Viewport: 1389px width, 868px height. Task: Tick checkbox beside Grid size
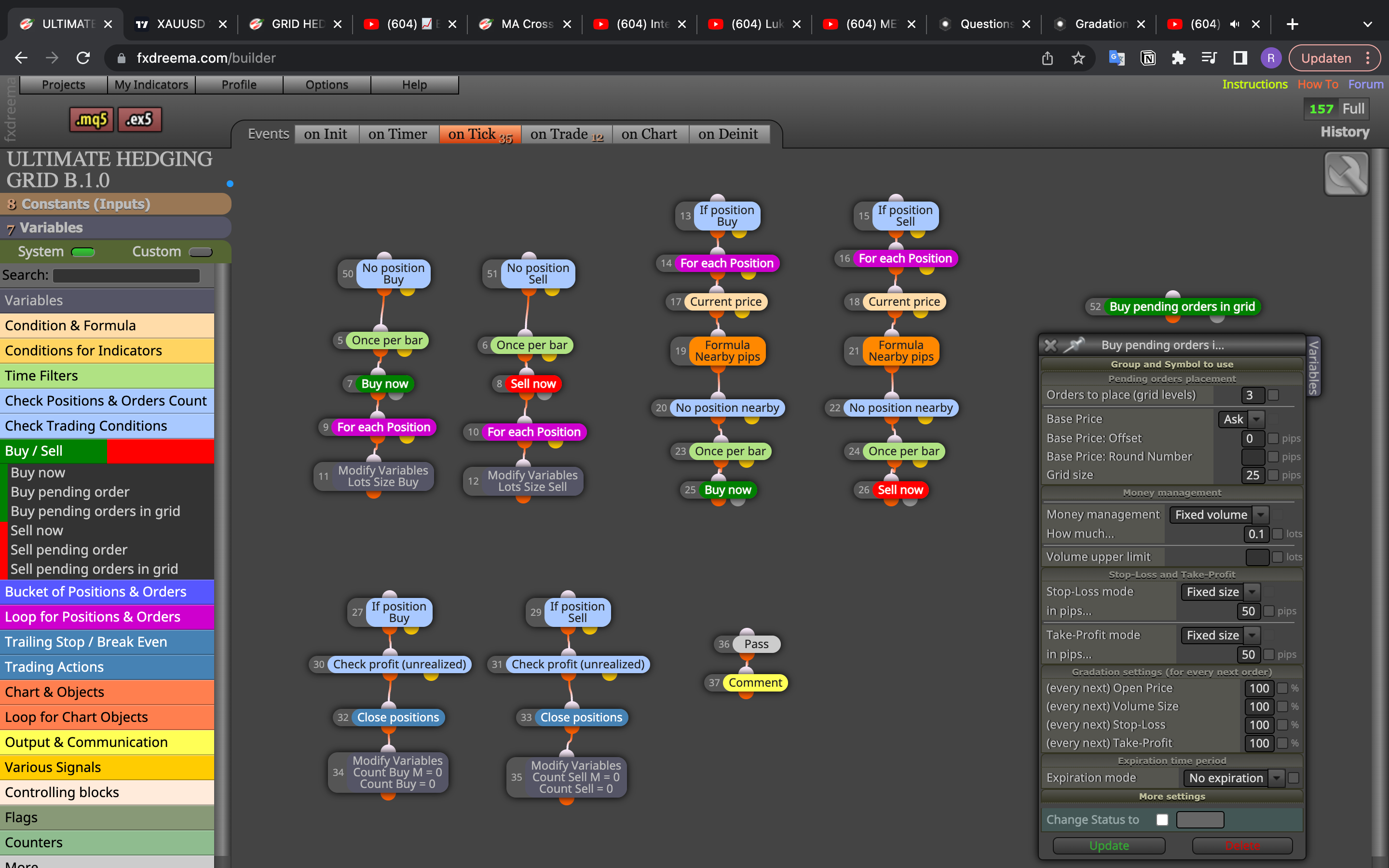1273,475
